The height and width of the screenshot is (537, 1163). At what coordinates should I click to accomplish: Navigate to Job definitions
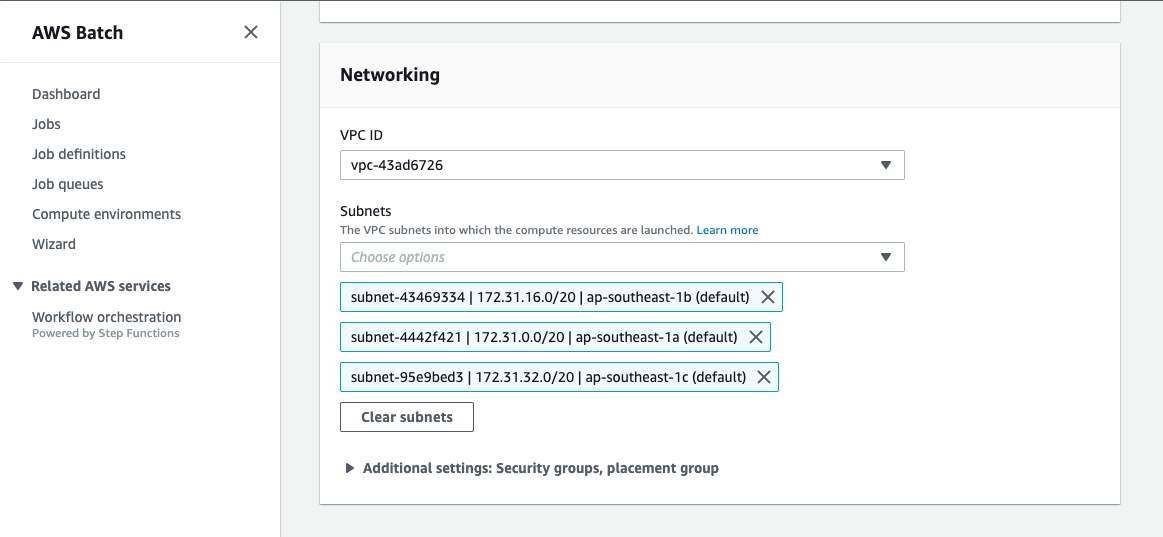[x=79, y=154]
